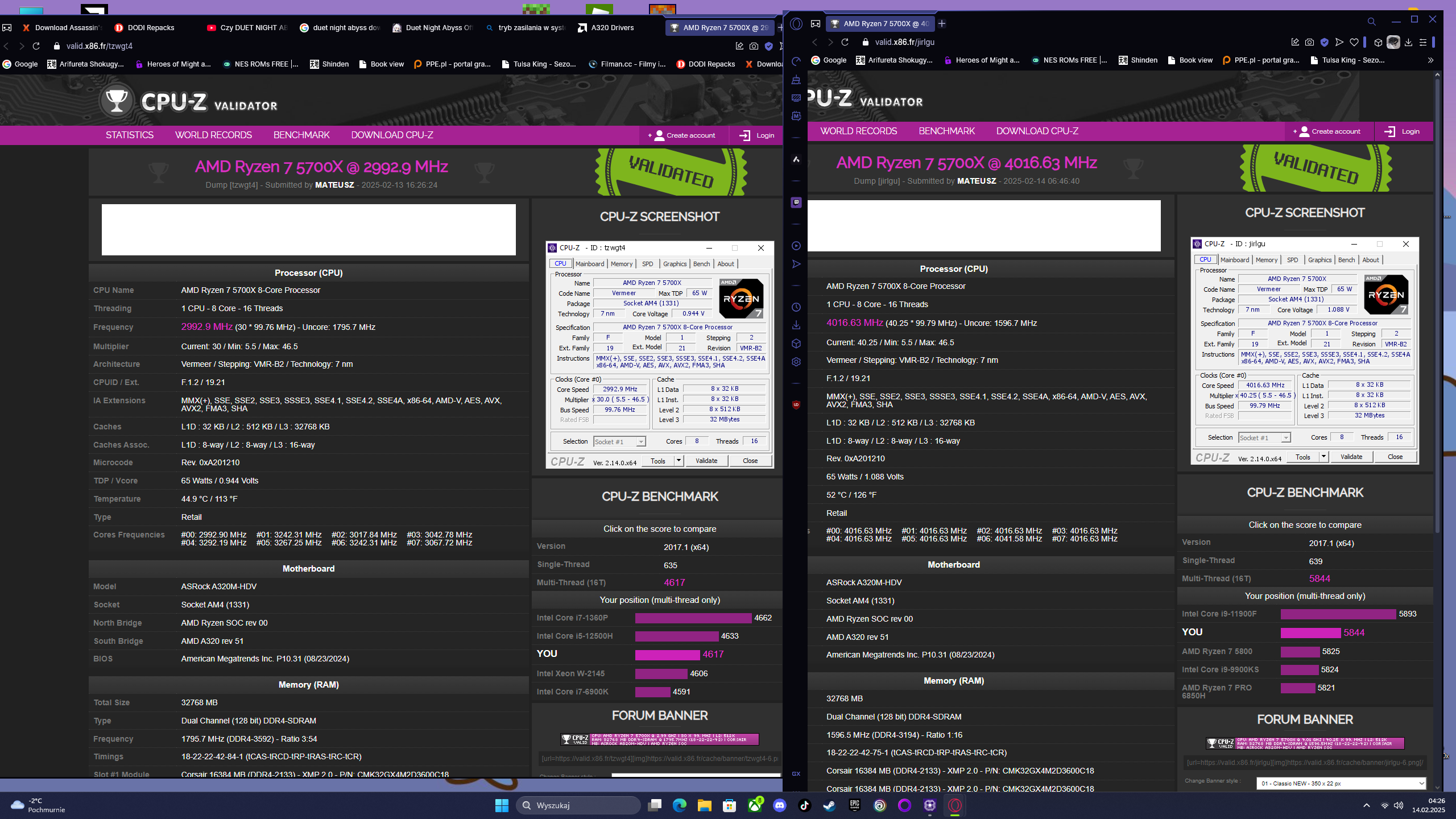Open Twitch in the Opera GX sidebar
Screen dimensions: 1456x819
796,202
